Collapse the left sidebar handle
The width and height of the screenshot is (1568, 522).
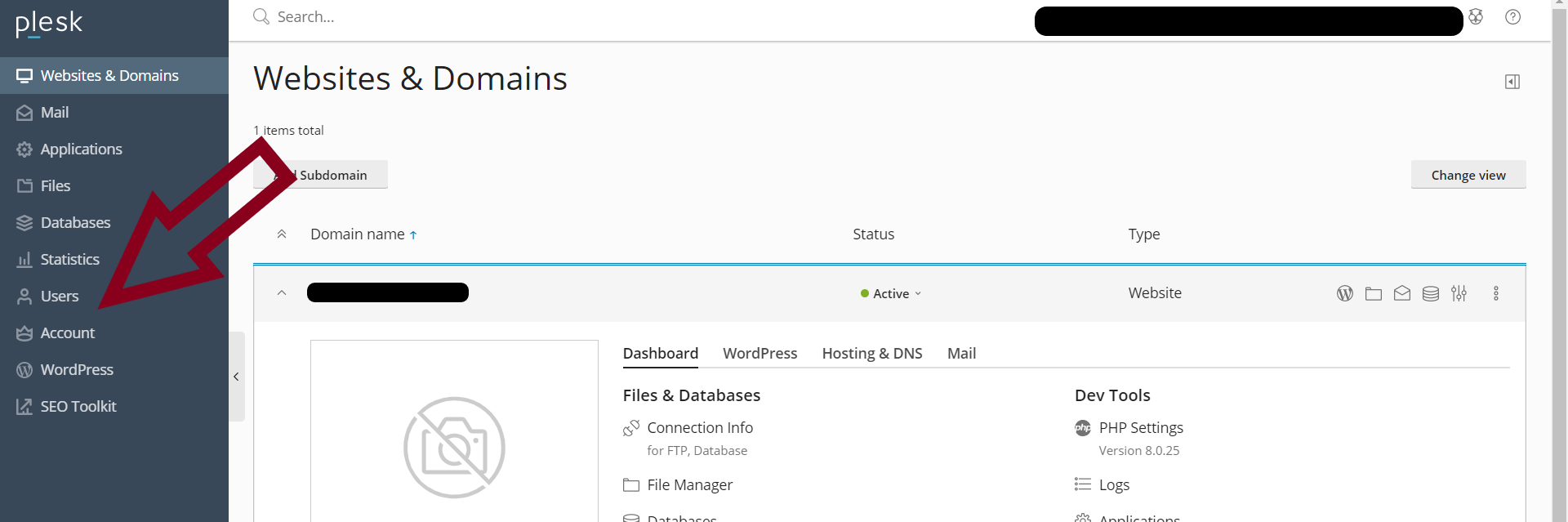coord(237,377)
